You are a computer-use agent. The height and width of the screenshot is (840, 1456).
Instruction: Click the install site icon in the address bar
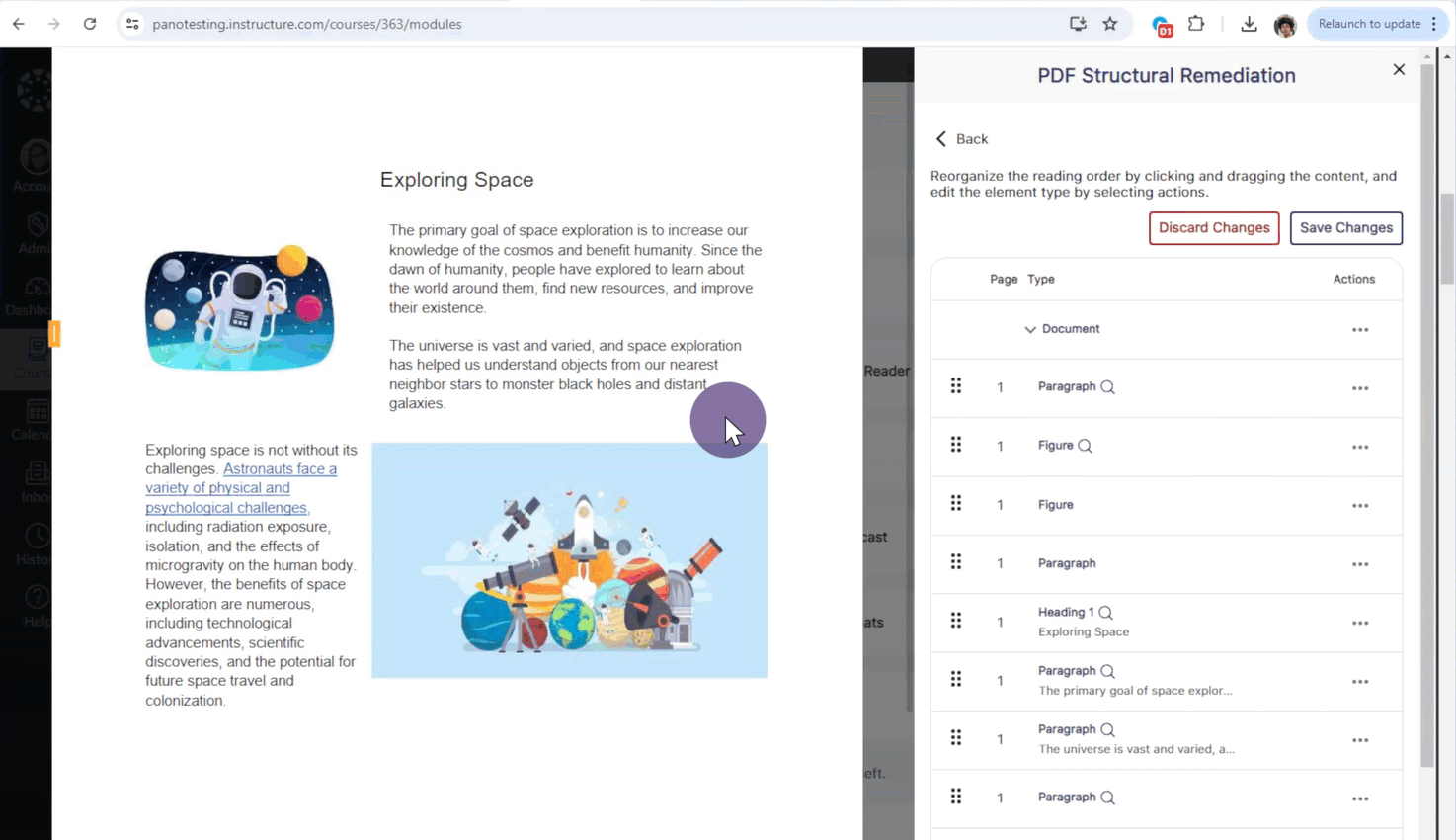(1078, 24)
